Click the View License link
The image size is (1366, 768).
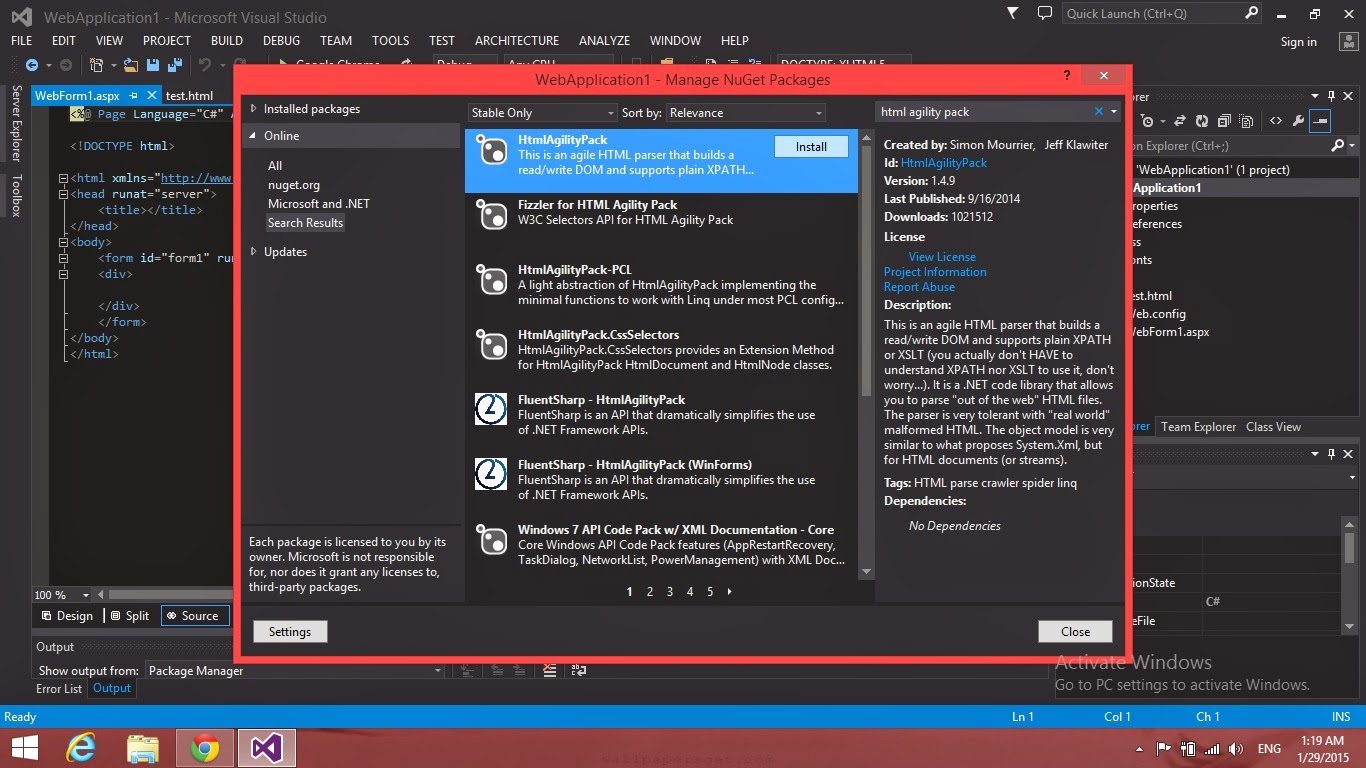click(942, 256)
